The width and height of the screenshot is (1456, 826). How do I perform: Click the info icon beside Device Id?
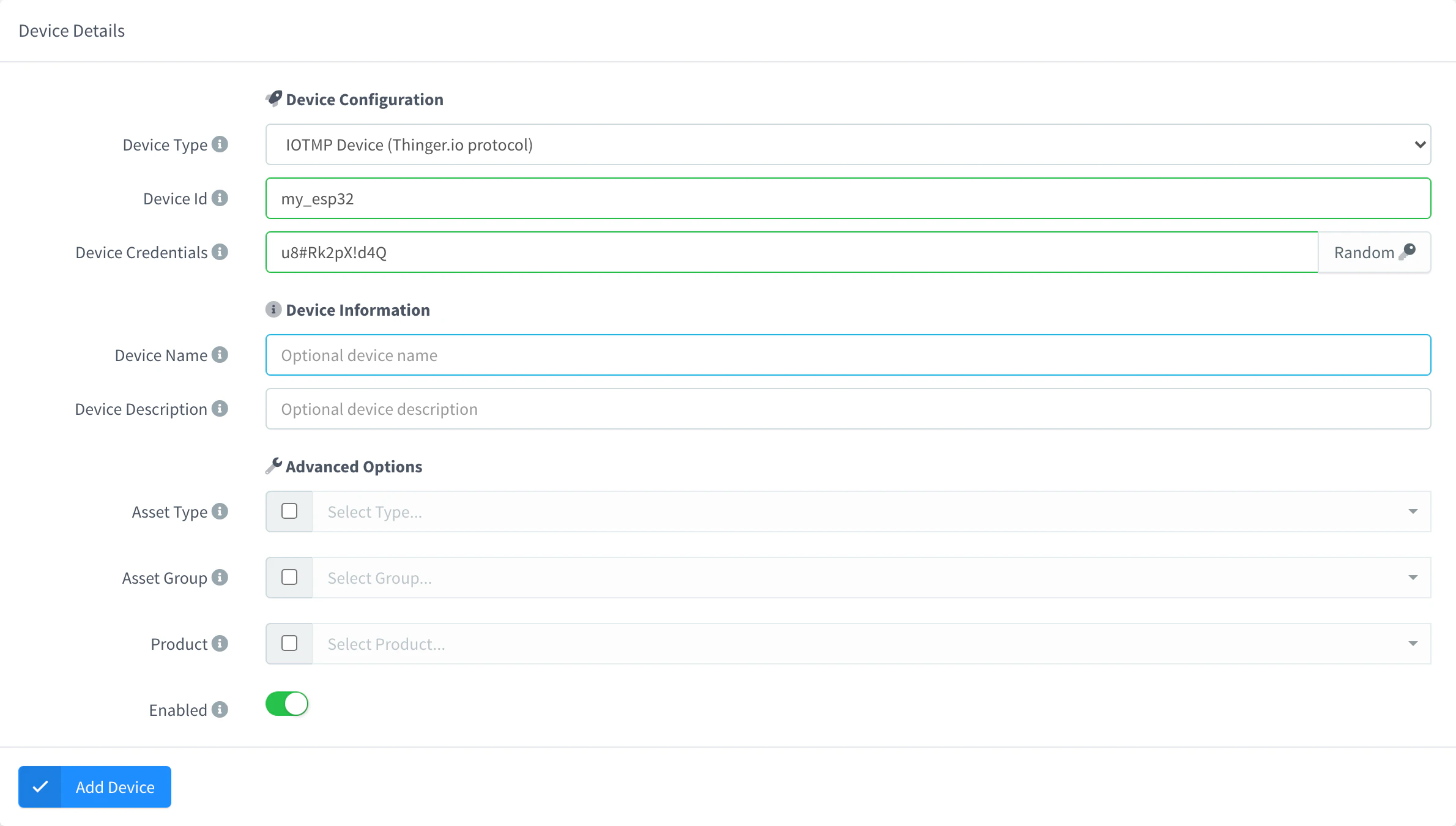click(x=220, y=198)
